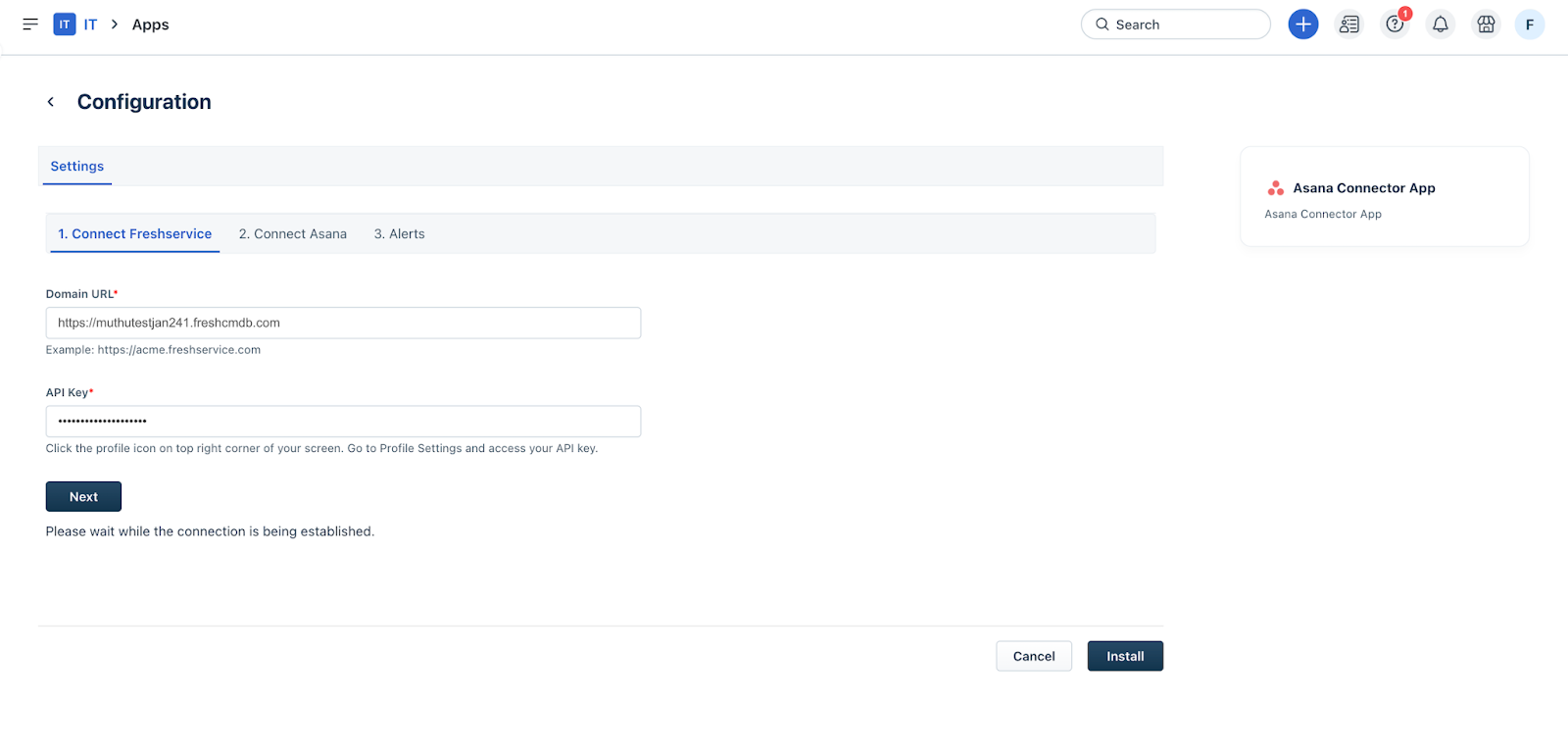Open the marketplace store icon
The image size is (1568, 754).
(1486, 25)
